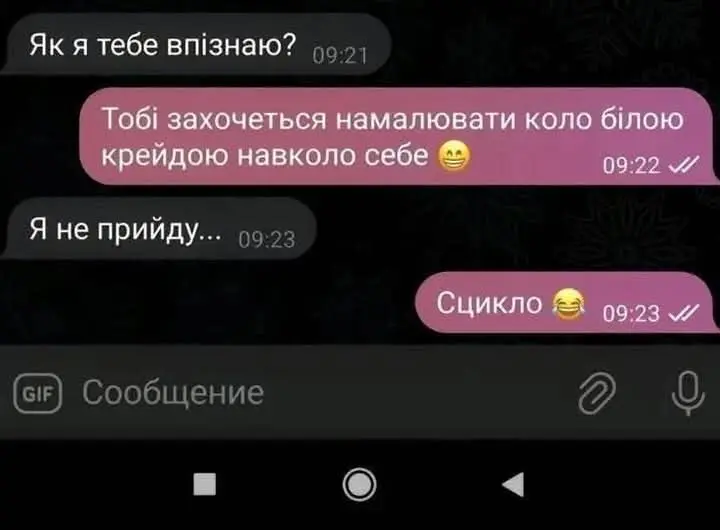This screenshot has width=720, height=530.
Task: Open the GIF picker
Action: tap(38, 393)
